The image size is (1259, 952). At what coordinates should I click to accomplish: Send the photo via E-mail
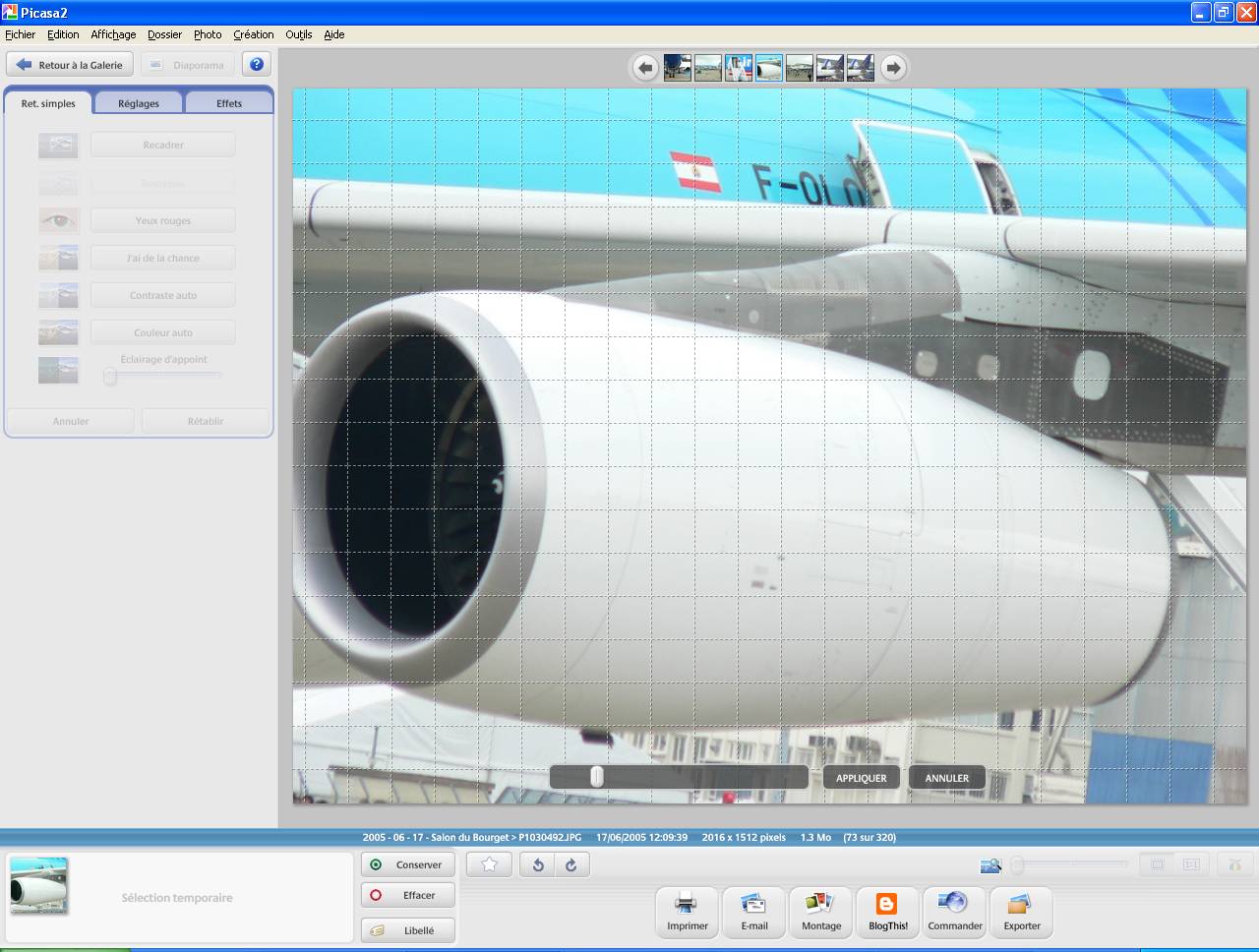(754, 912)
